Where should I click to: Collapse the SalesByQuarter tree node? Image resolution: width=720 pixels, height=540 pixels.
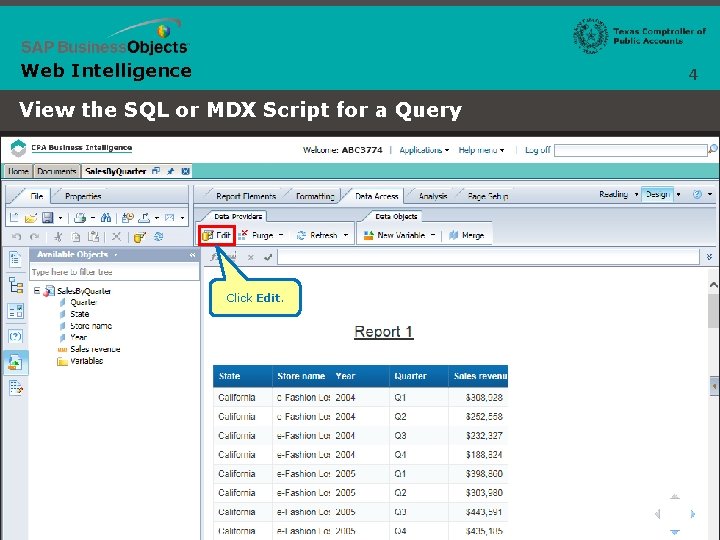[37, 290]
